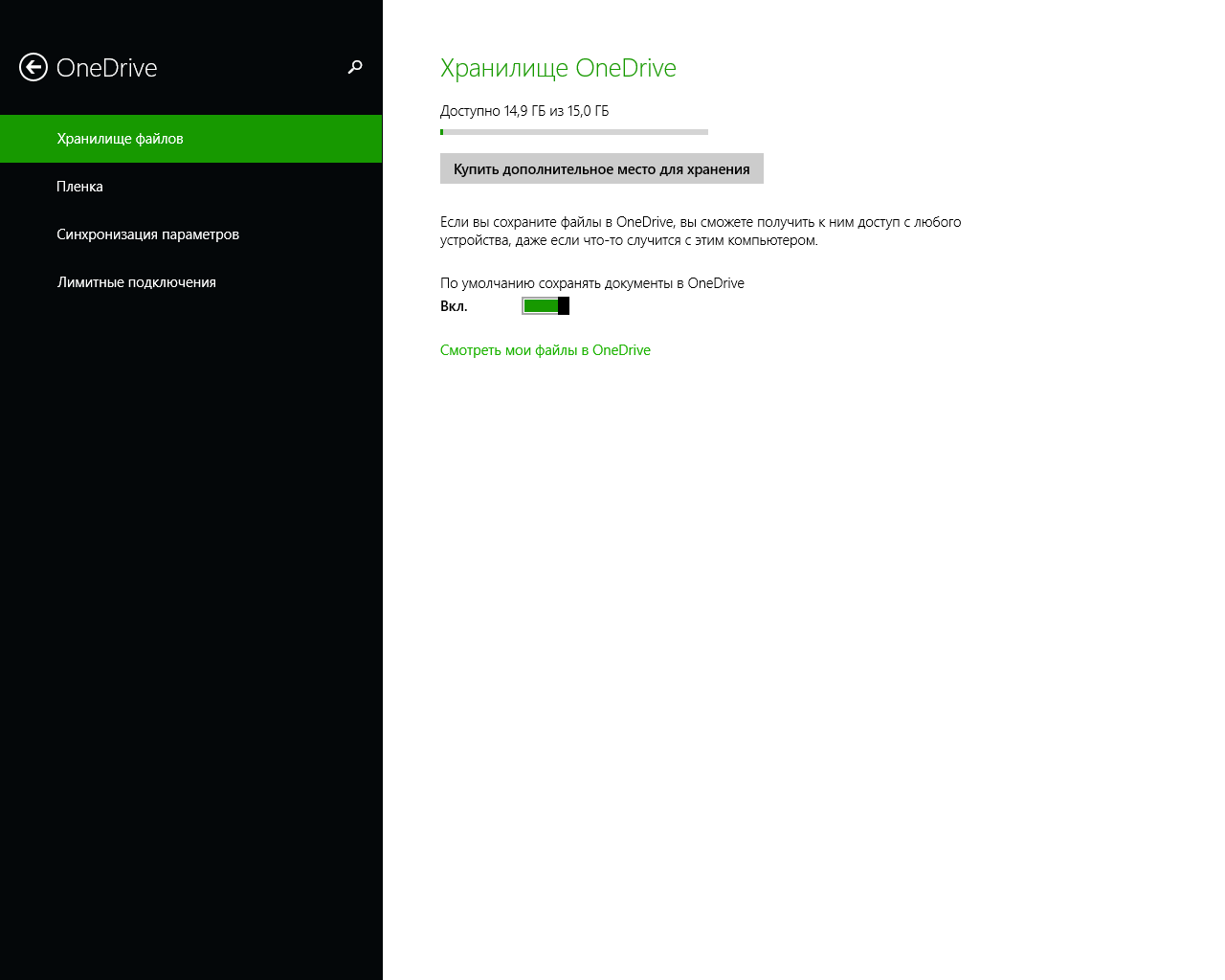Screen dimensions: 1225x980
Task: Click the Хранилище OneDrive heading
Action: click(x=558, y=68)
